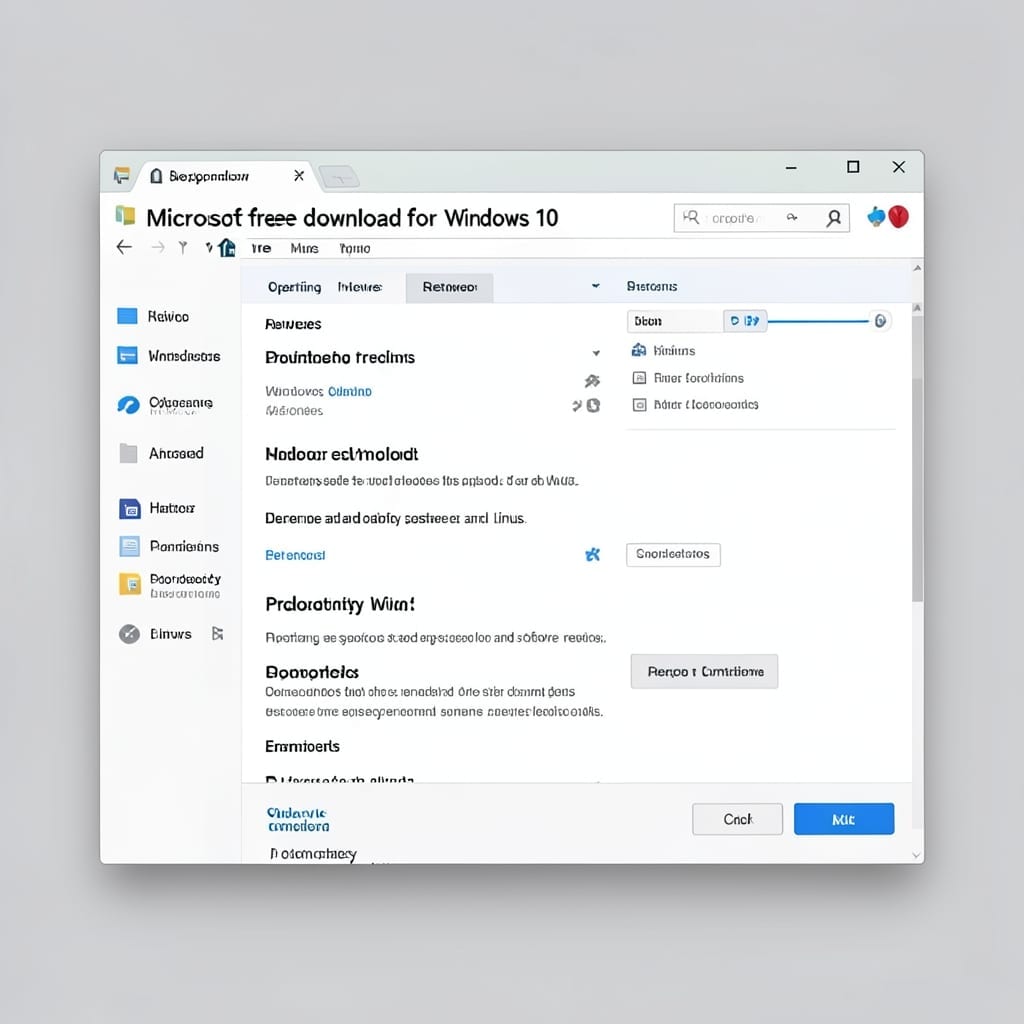The height and width of the screenshot is (1024, 1024).
Task: Click the magnifier icon in search box
Action: tap(690, 217)
